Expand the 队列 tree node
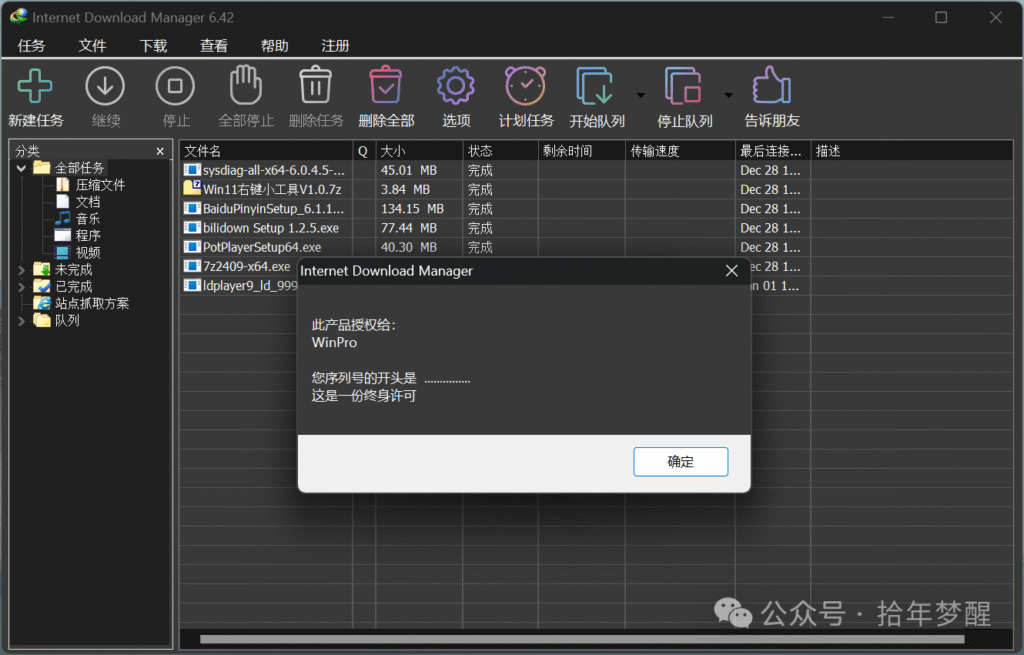 (x=22, y=321)
